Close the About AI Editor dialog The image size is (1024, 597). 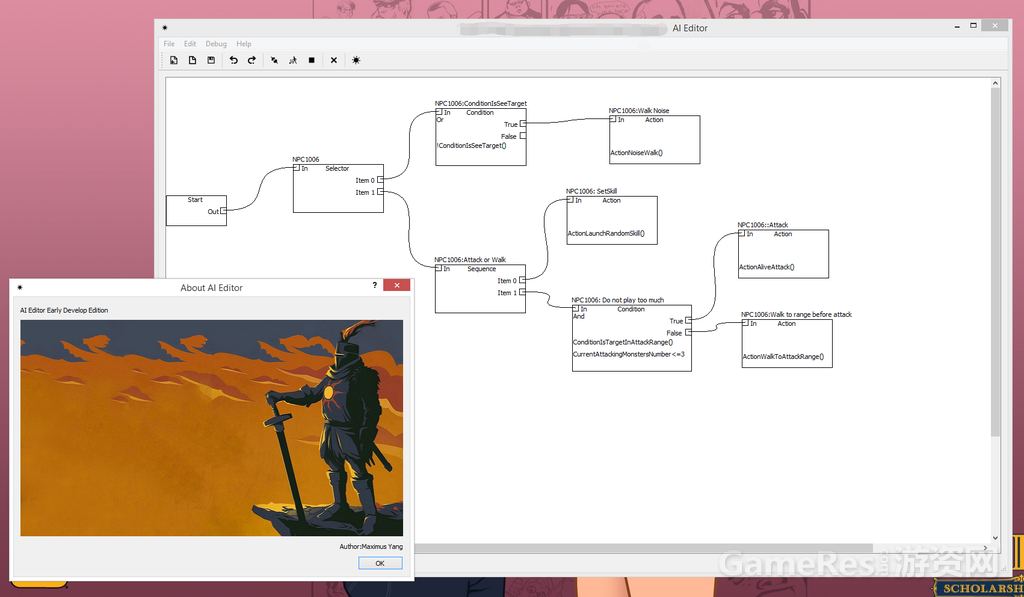pos(396,285)
